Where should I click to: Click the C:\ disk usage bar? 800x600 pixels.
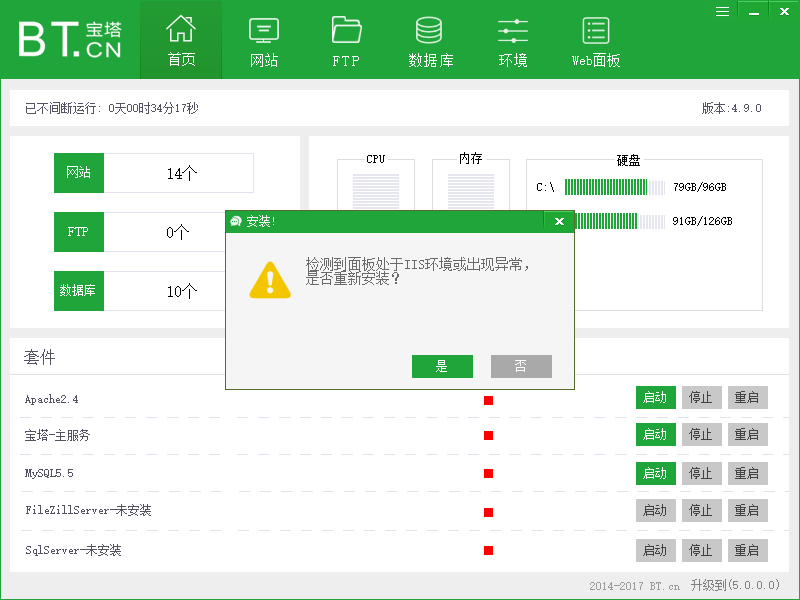pos(614,187)
